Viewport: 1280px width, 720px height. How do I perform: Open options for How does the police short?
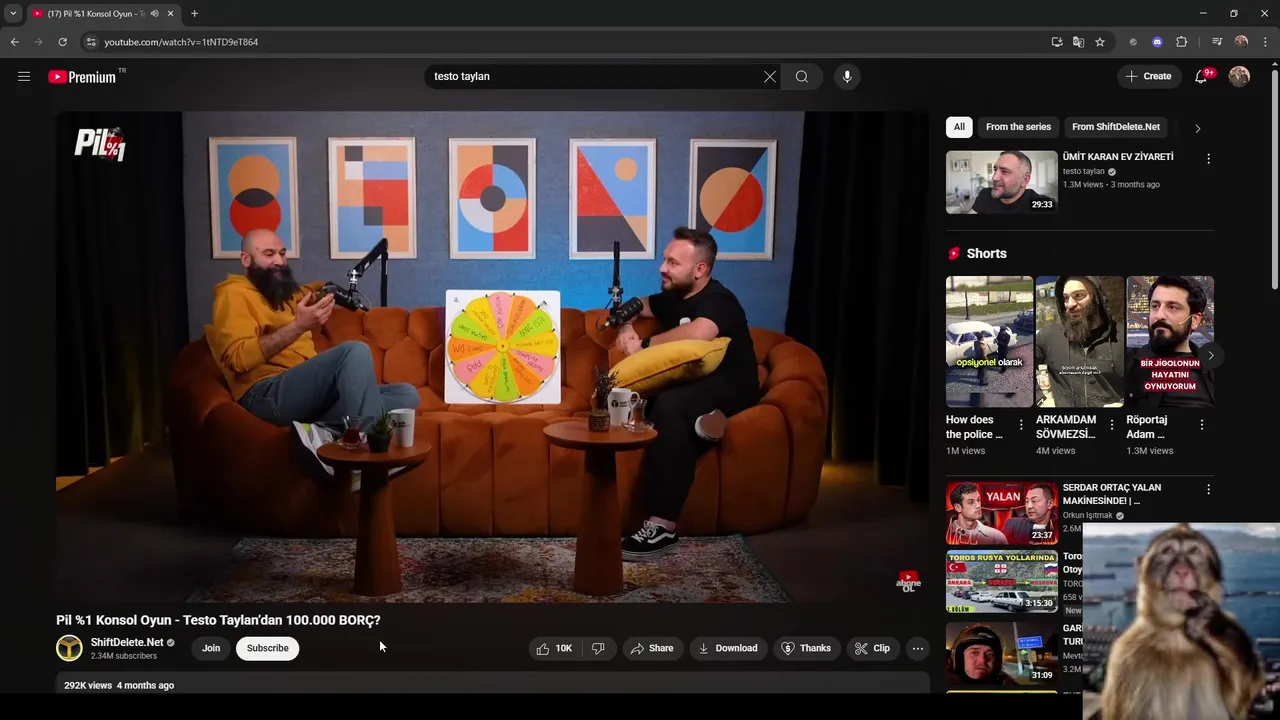click(1021, 425)
